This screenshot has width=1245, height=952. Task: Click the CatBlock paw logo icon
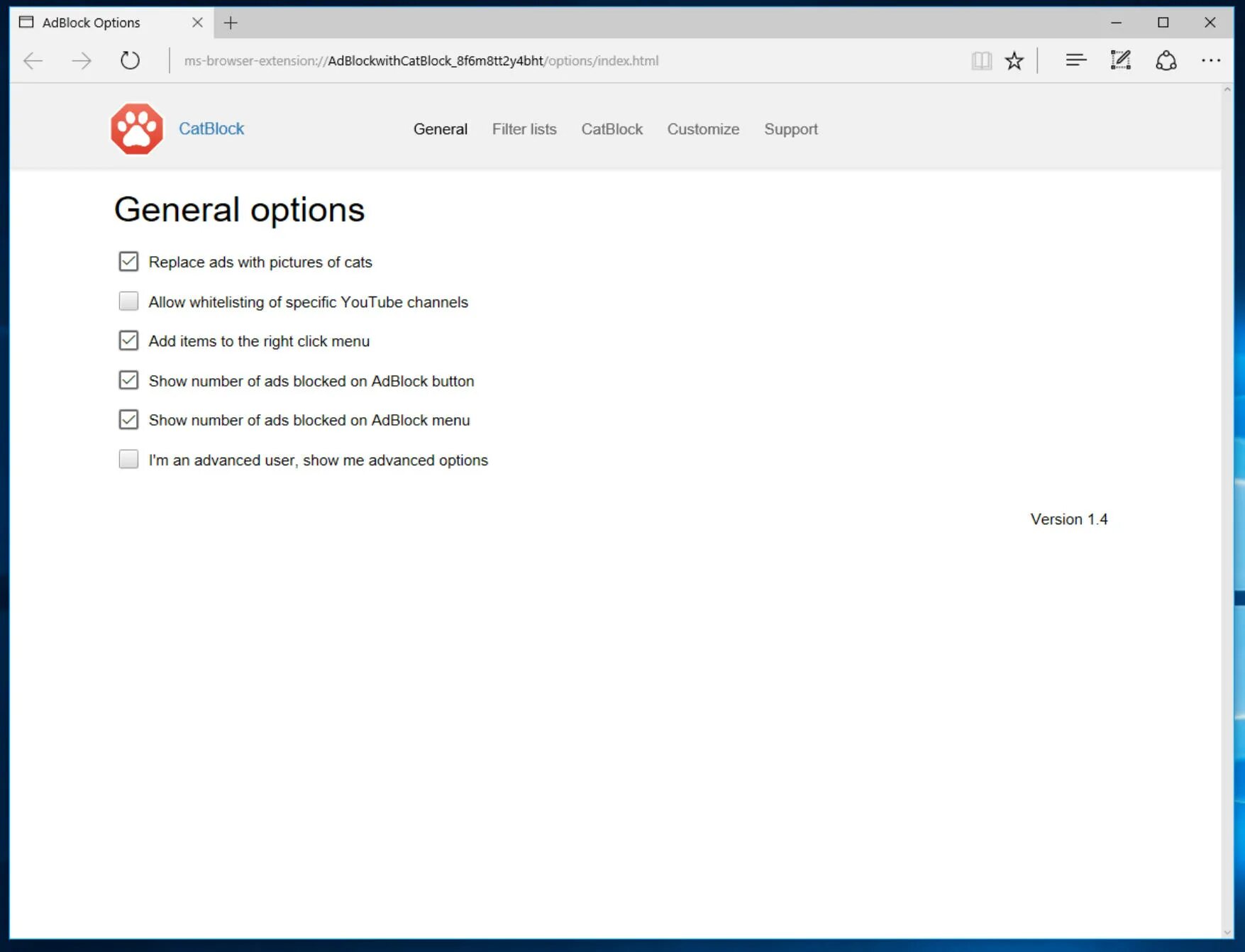tap(137, 129)
